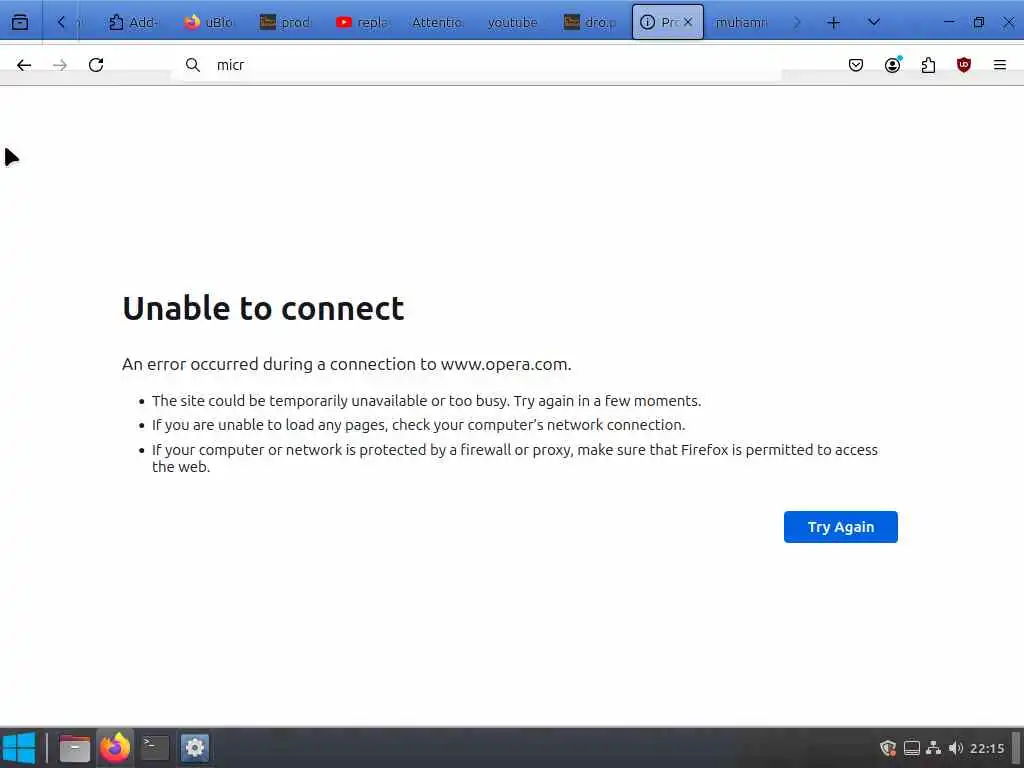The image size is (1024, 768).
Task: Open the terminal from taskbar
Action: tap(155, 748)
